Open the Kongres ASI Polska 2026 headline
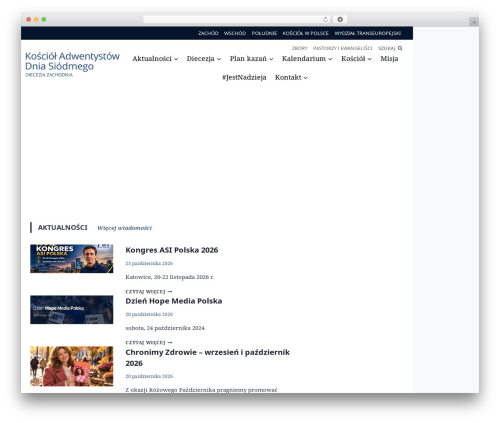 172,250
